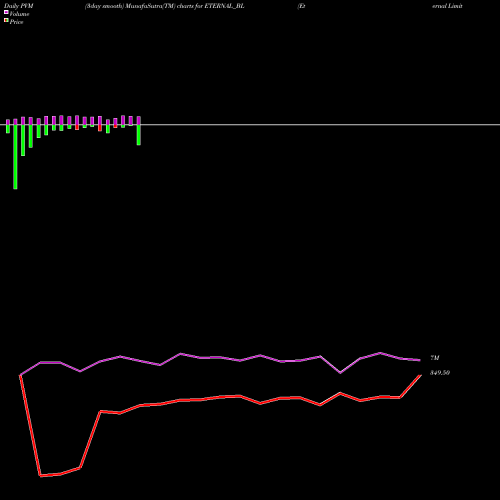This screenshot has width=500, height=500.
Task: Click the '349.50' price value label
Action: point(440,373)
